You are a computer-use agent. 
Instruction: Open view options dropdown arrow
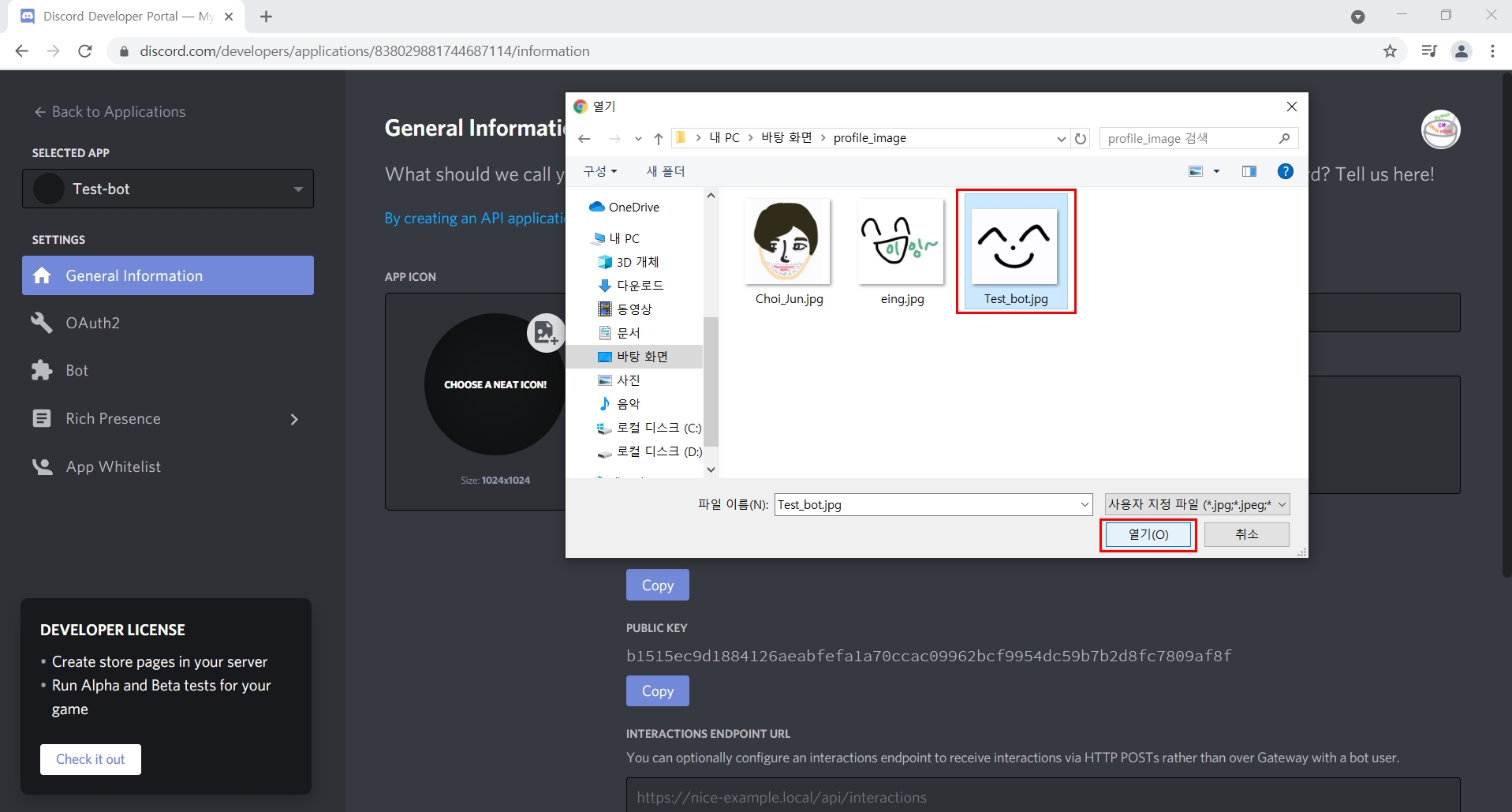click(x=1216, y=171)
